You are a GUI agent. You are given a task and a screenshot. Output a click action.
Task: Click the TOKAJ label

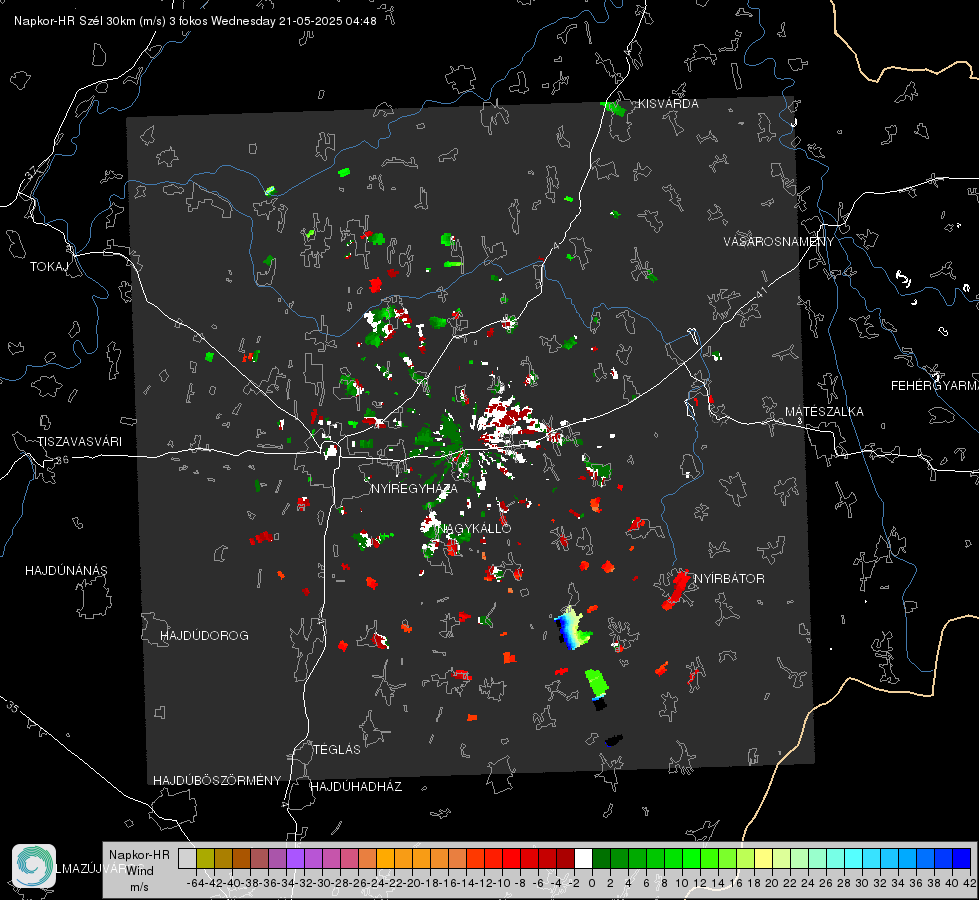click(49, 267)
